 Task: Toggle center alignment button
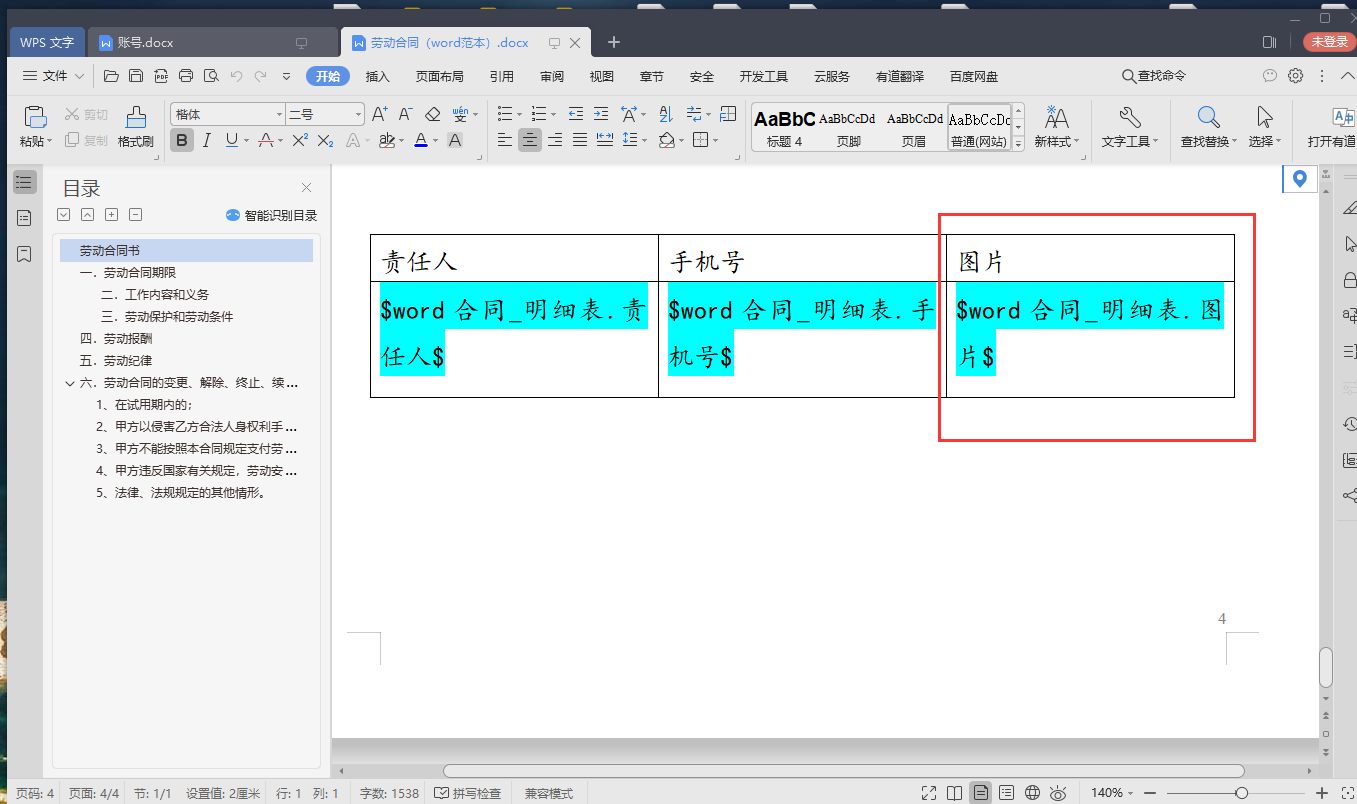(530, 140)
